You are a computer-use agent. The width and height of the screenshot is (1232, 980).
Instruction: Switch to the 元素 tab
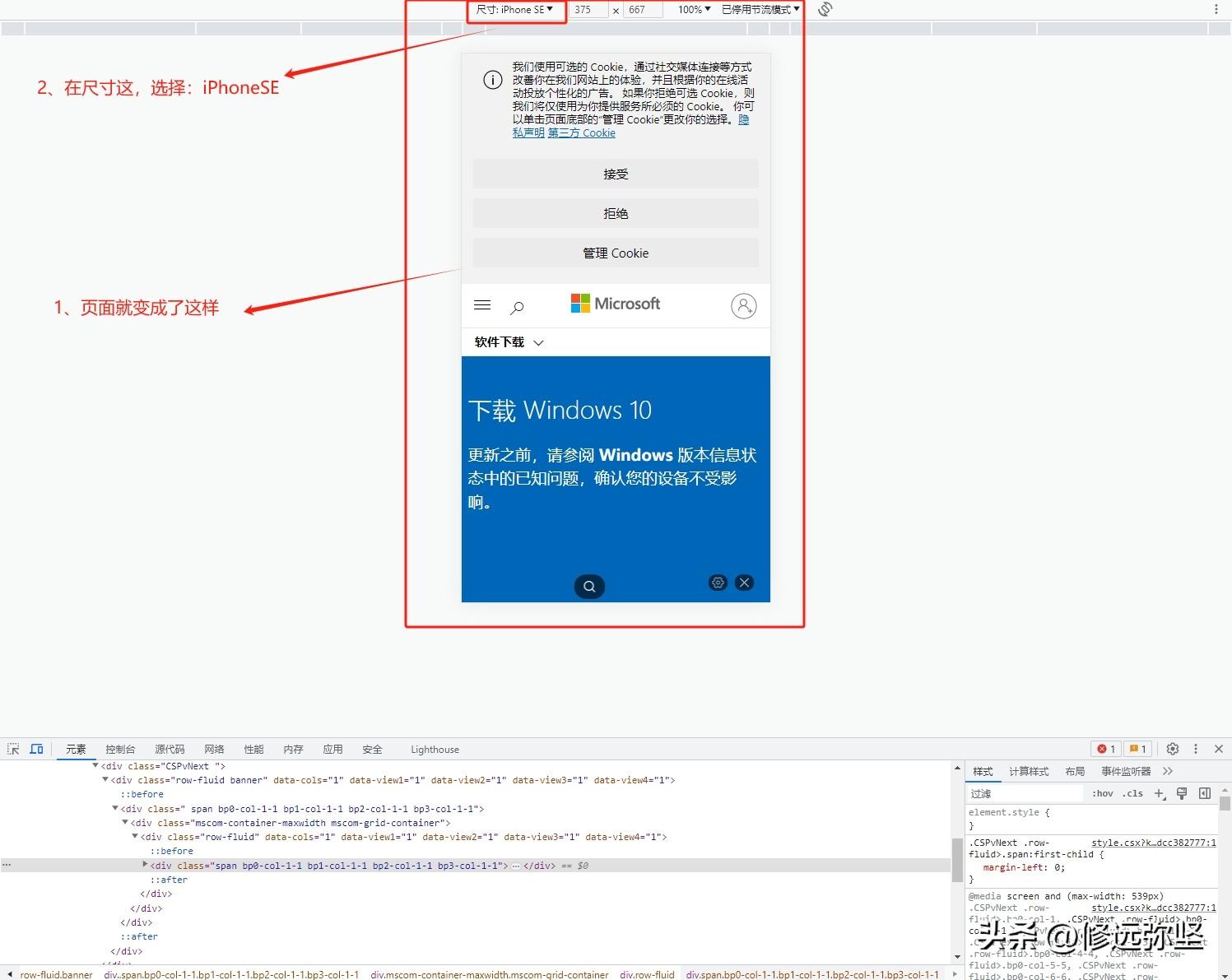[76, 749]
